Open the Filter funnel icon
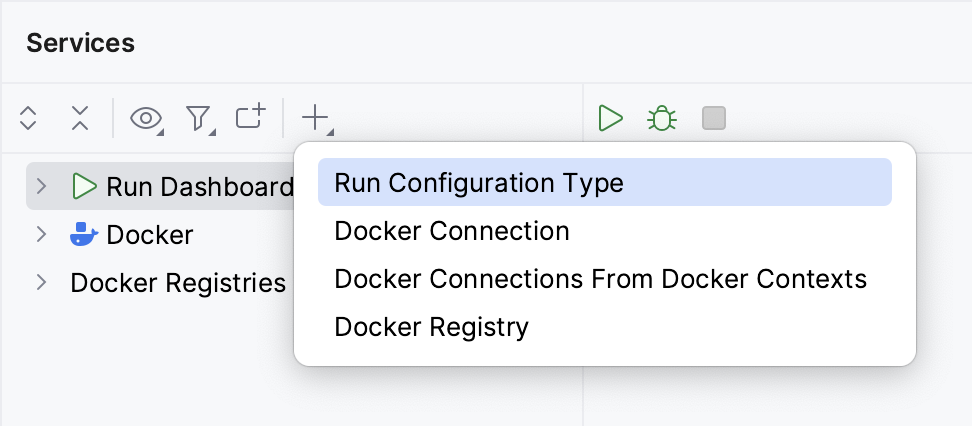This screenshot has width=972, height=426. (x=199, y=119)
